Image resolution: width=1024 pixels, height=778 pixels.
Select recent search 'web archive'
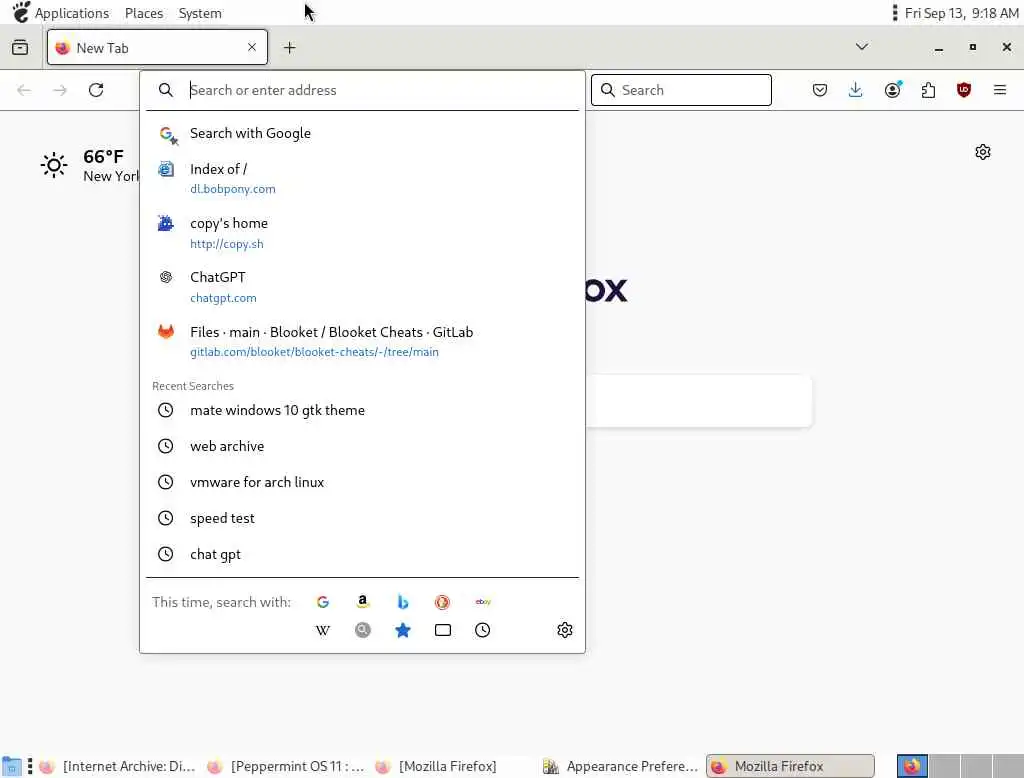point(362,446)
